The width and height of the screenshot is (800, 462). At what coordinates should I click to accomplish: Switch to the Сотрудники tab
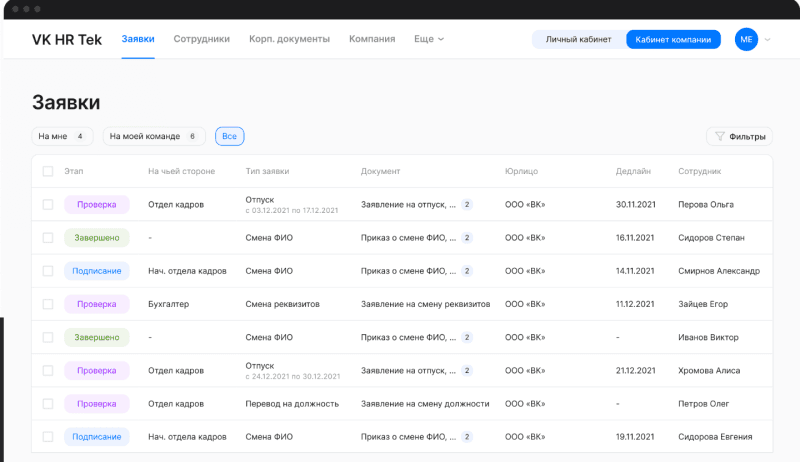tap(201, 39)
